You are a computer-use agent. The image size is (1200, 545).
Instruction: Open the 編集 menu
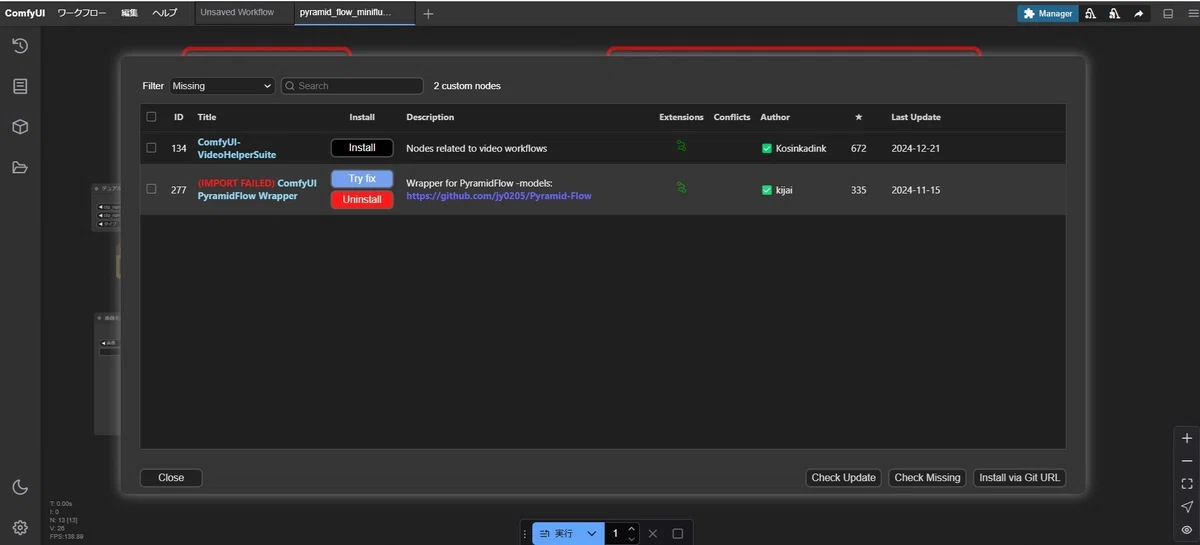(x=129, y=13)
